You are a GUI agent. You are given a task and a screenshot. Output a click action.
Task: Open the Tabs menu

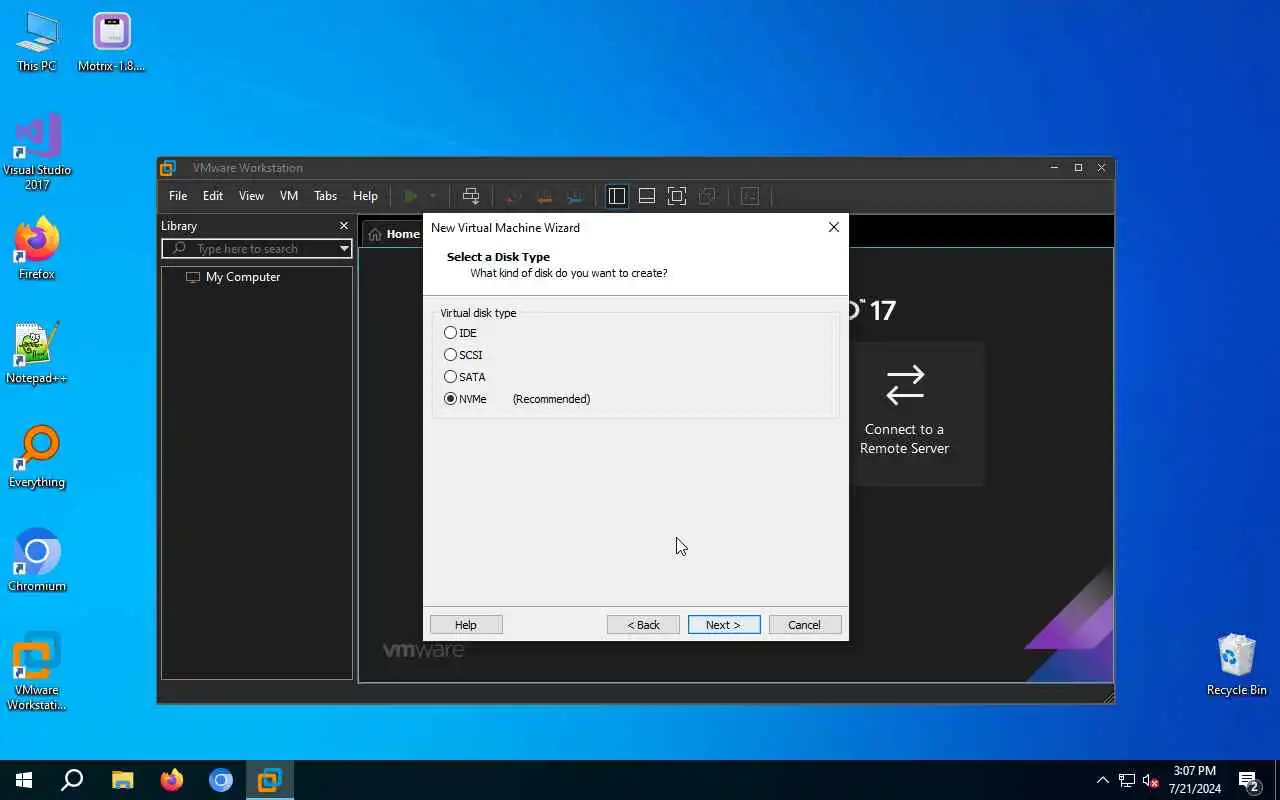coord(326,196)
